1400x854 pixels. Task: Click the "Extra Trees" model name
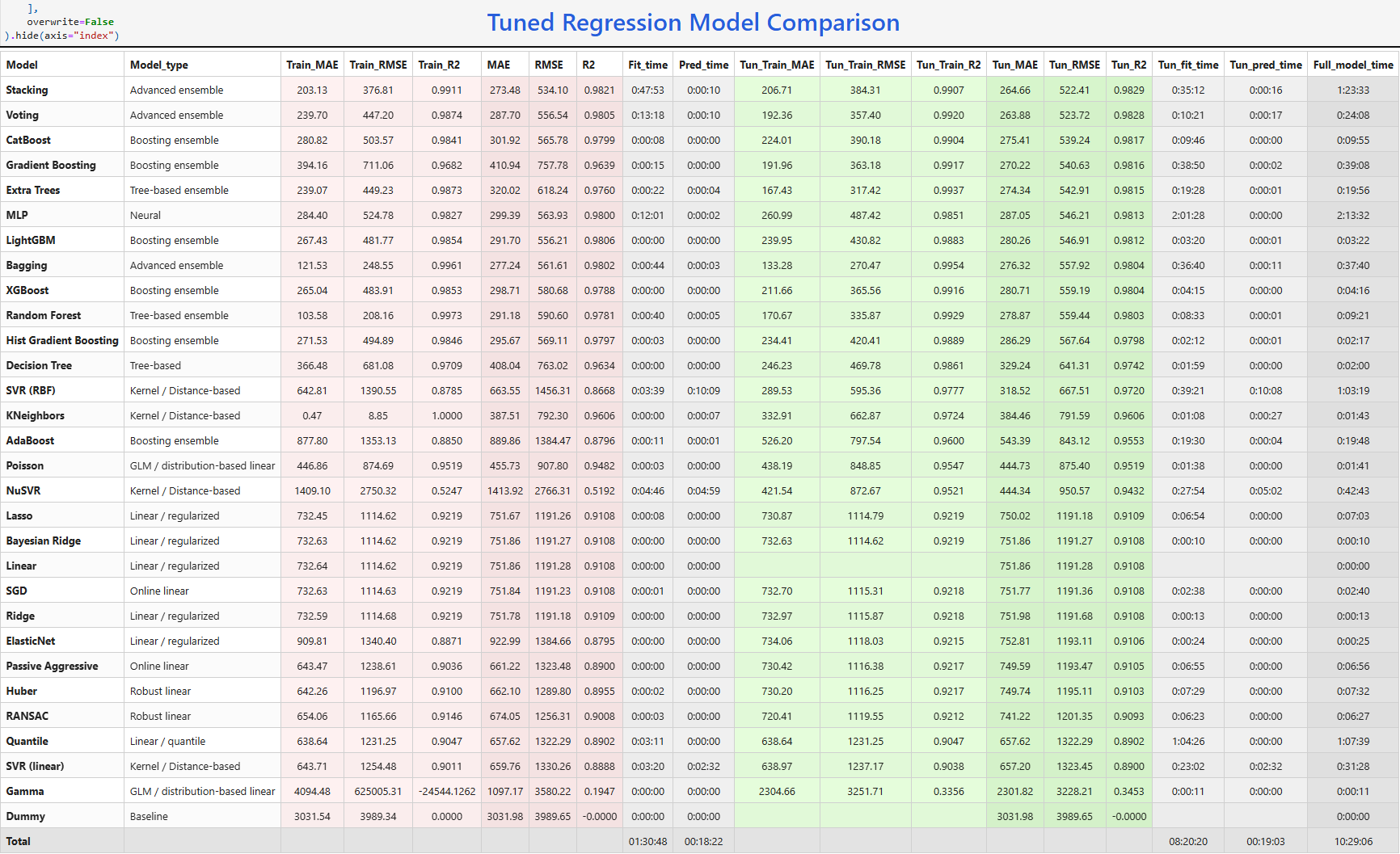pos(33,190)
